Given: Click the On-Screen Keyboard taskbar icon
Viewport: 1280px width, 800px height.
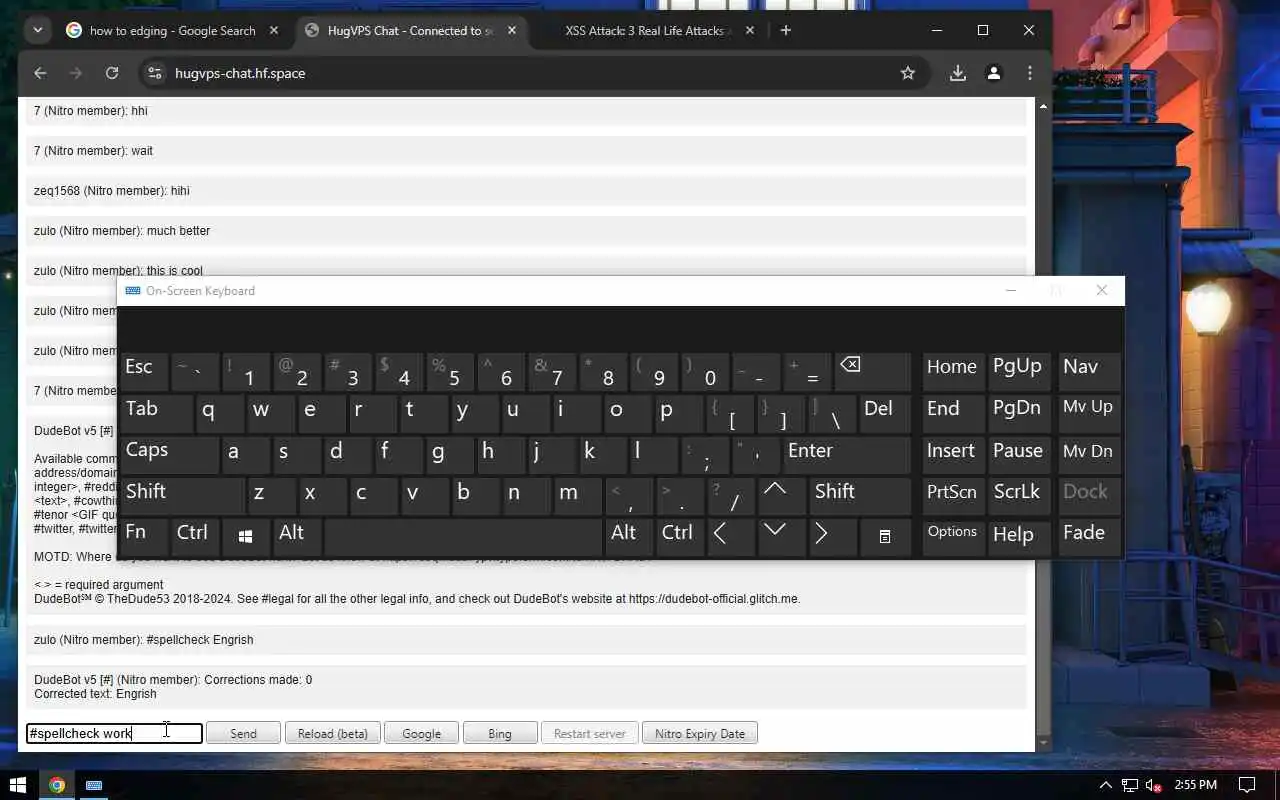Looking at the screenshot, I should [94, 785].
